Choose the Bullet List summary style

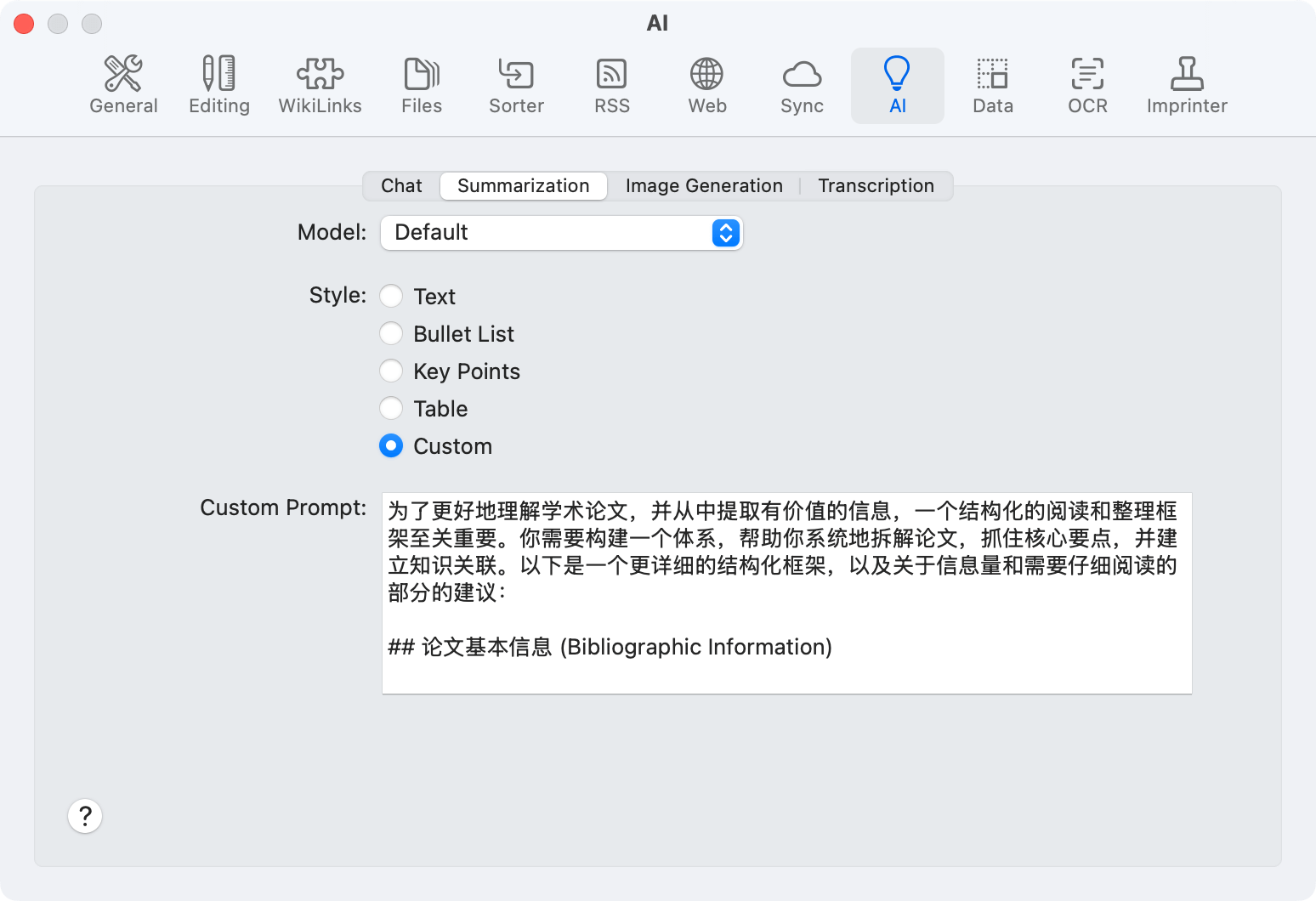[x=391, y=333]
